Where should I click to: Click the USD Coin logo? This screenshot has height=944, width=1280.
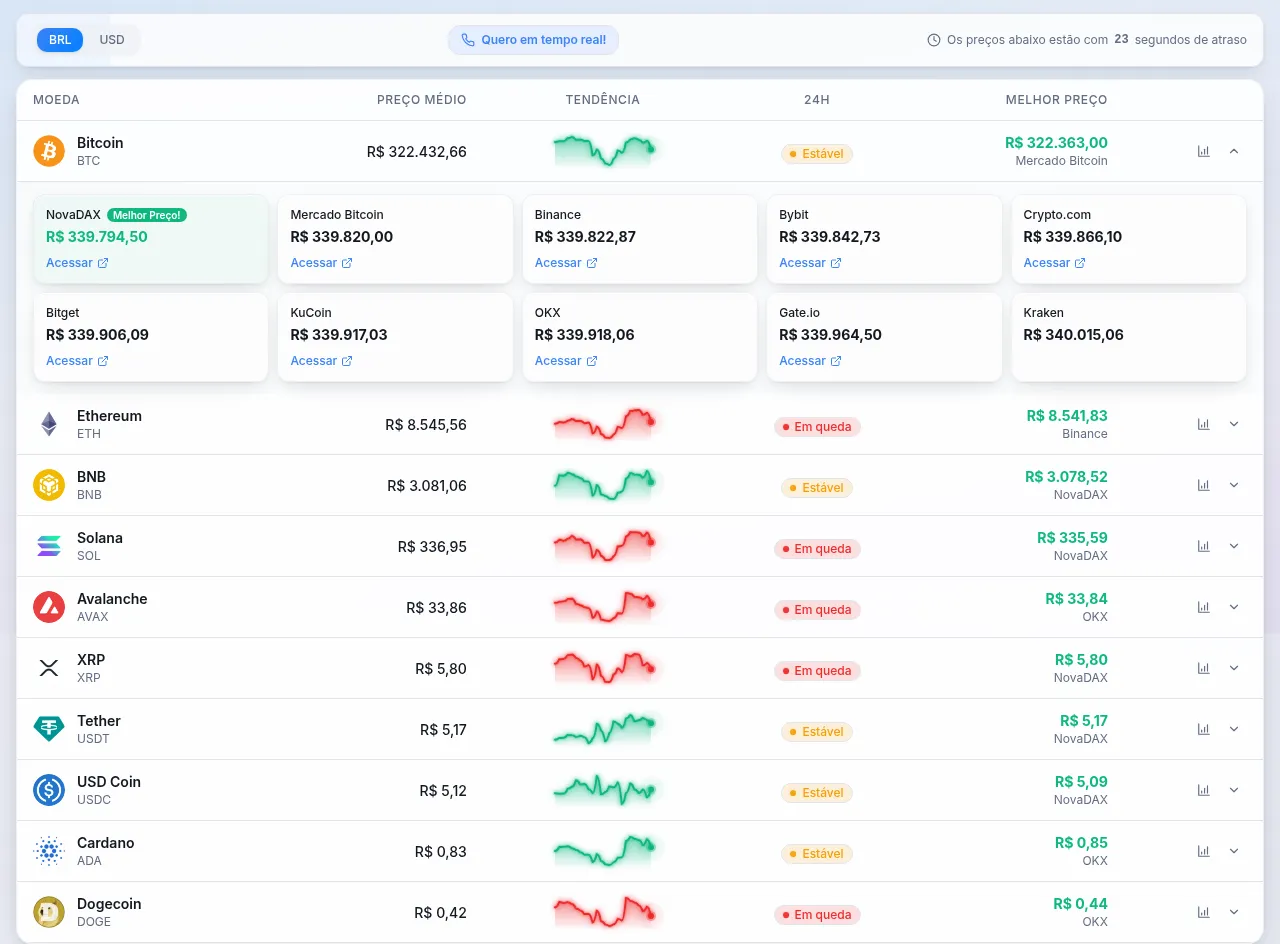coord(49,790)
